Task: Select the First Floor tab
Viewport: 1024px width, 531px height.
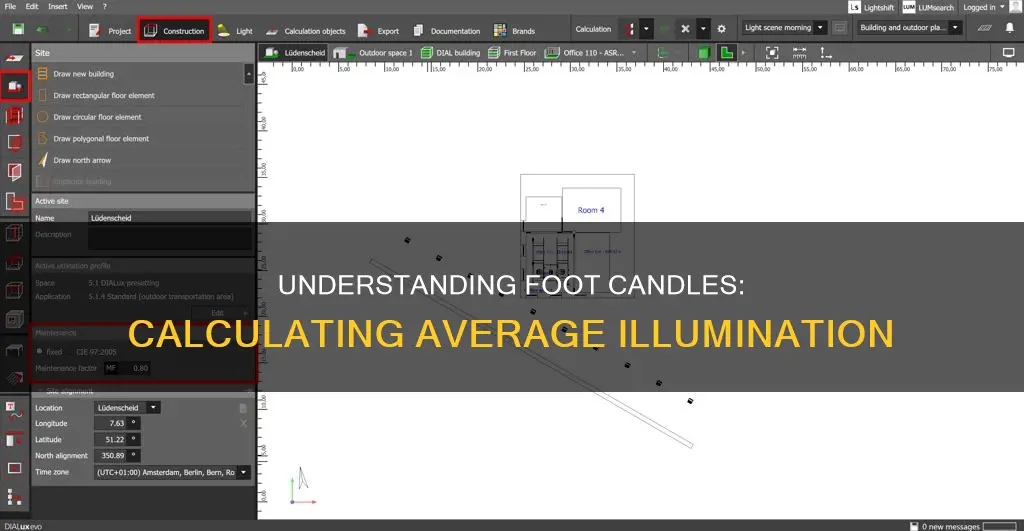Action: coord(511,53)
